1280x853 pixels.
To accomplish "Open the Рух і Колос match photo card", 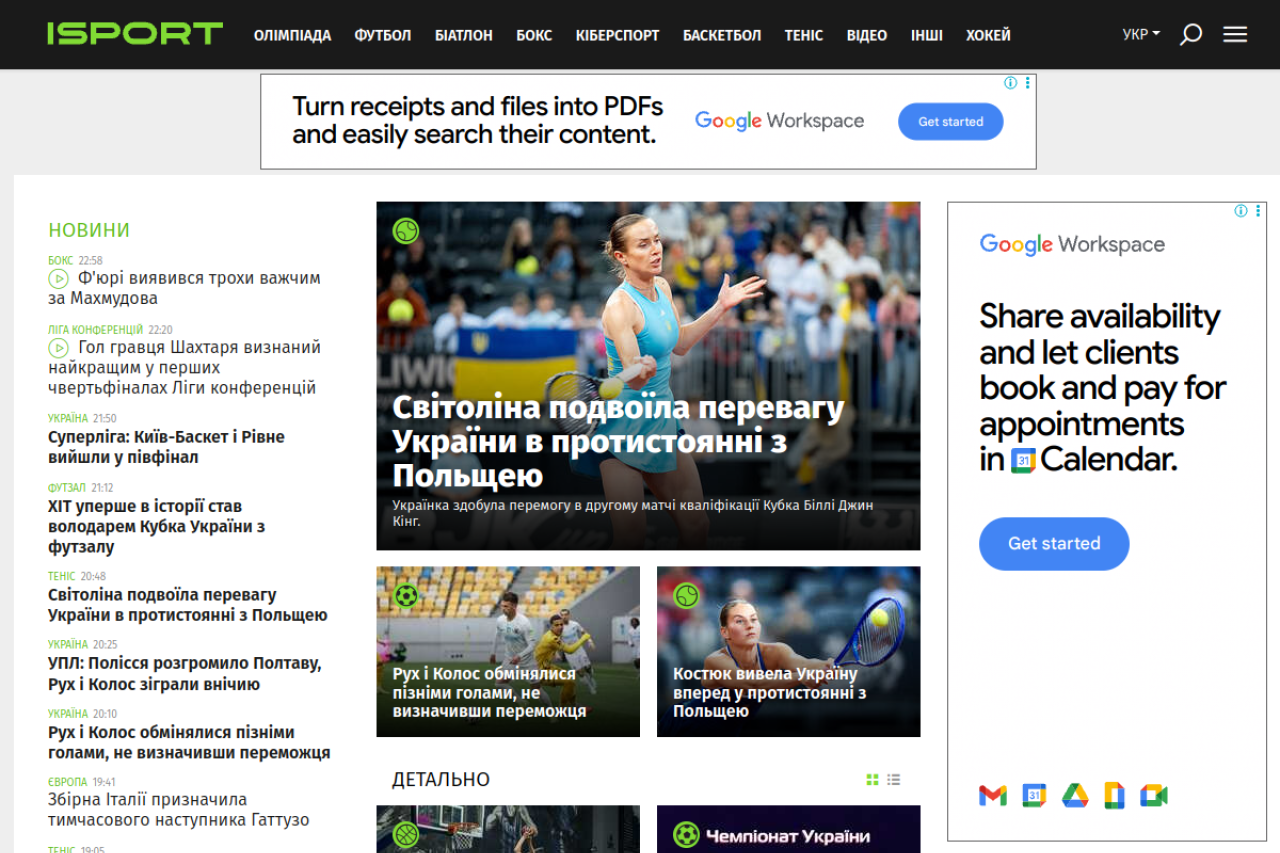I will click(x=508, y=652).
